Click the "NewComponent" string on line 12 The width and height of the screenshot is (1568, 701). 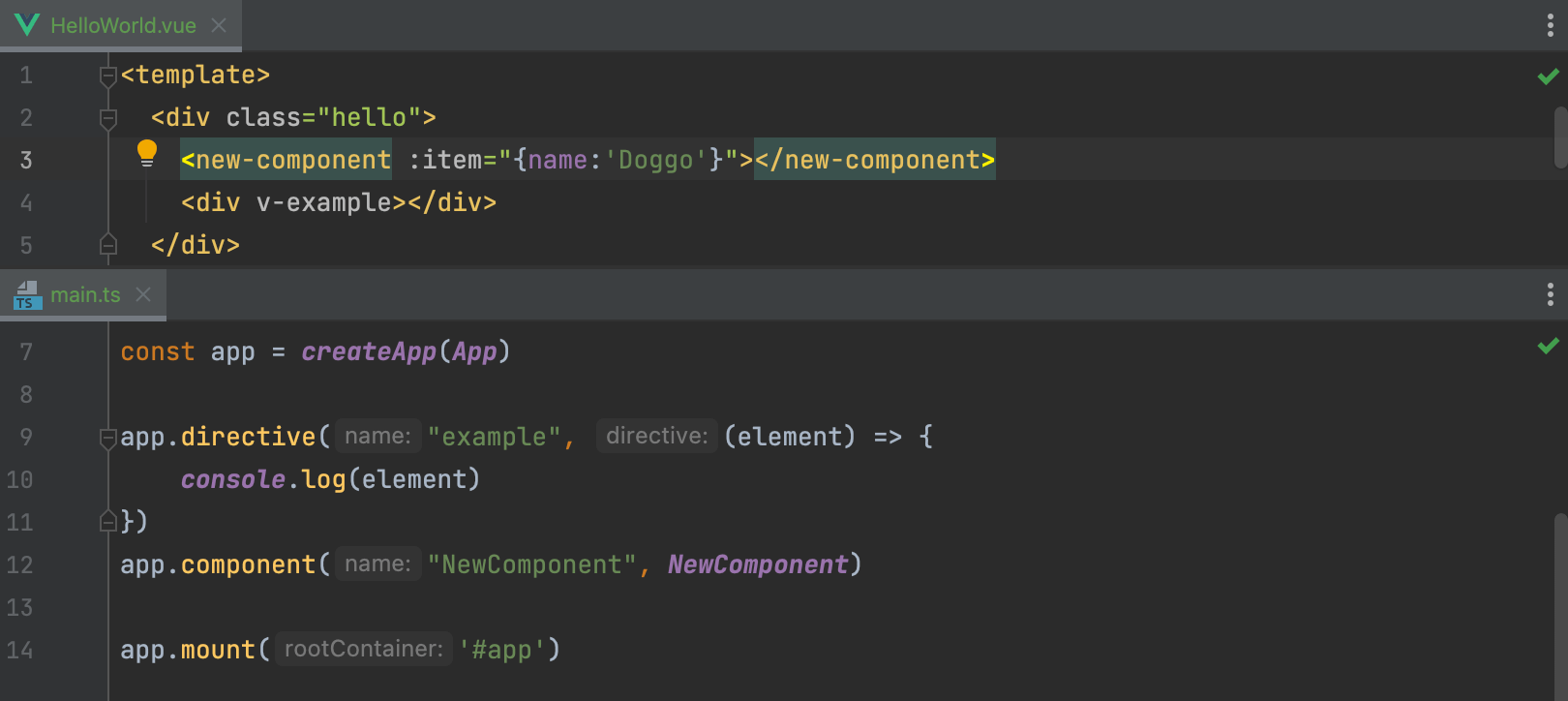tap(531, 564)
